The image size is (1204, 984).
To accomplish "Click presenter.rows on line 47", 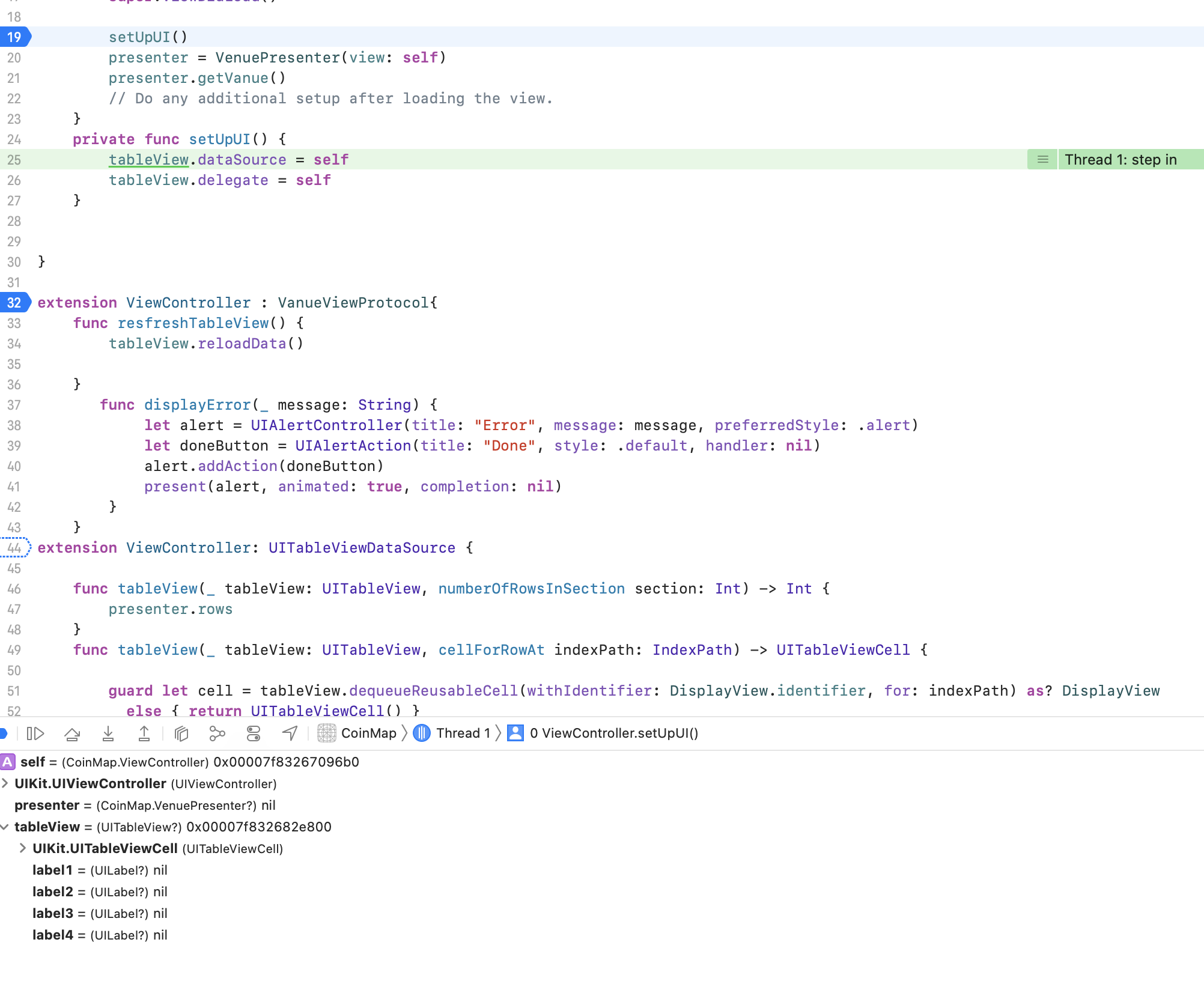I will tap(170, 609).
